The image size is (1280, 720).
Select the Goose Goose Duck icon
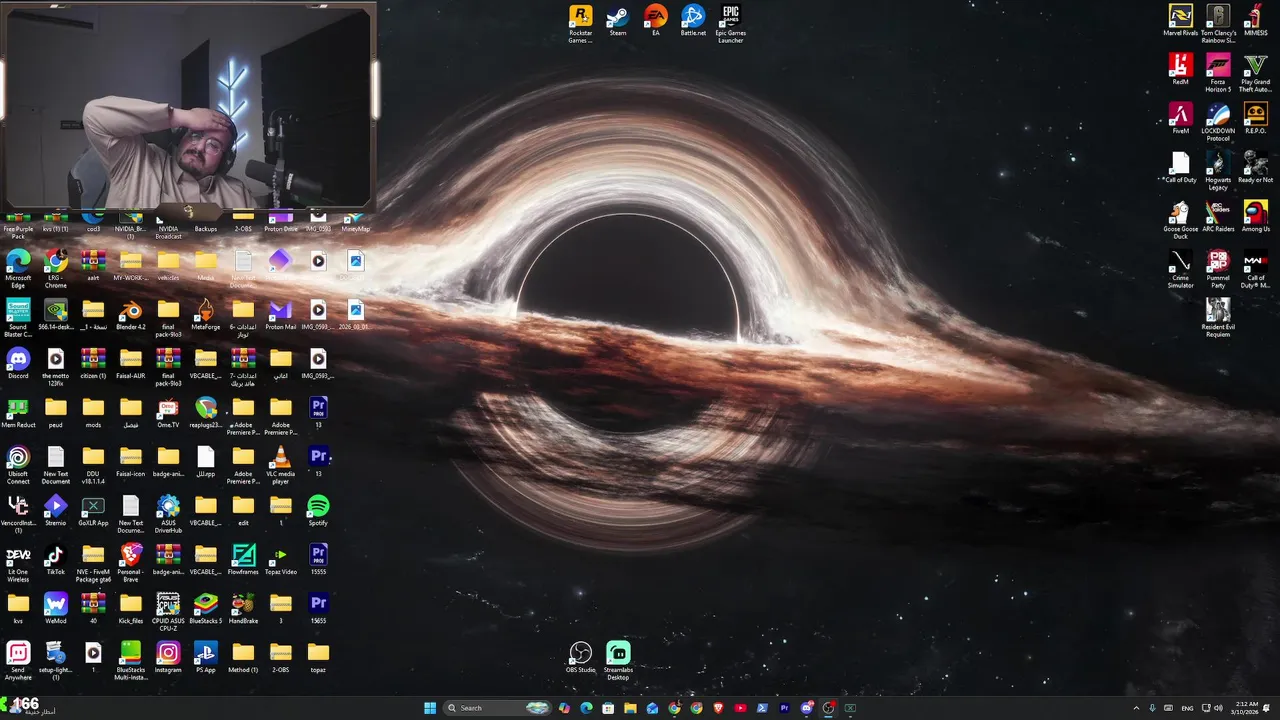(x=1180, y=219)
